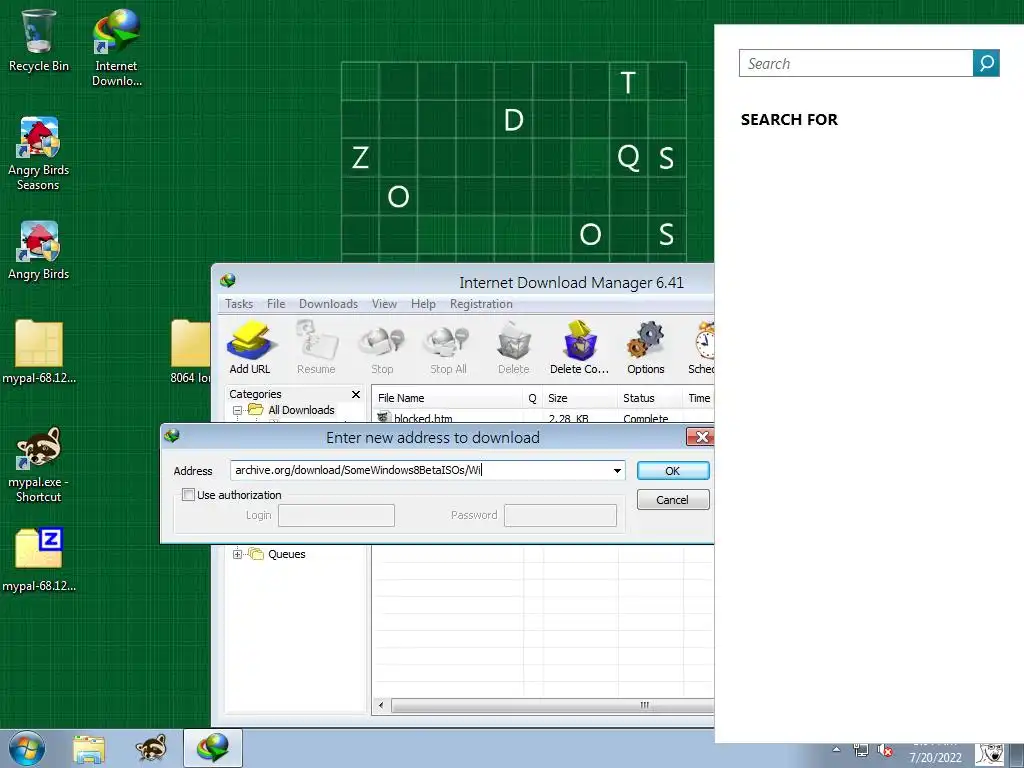Select the blocked.htm download row

click(543, 418)
